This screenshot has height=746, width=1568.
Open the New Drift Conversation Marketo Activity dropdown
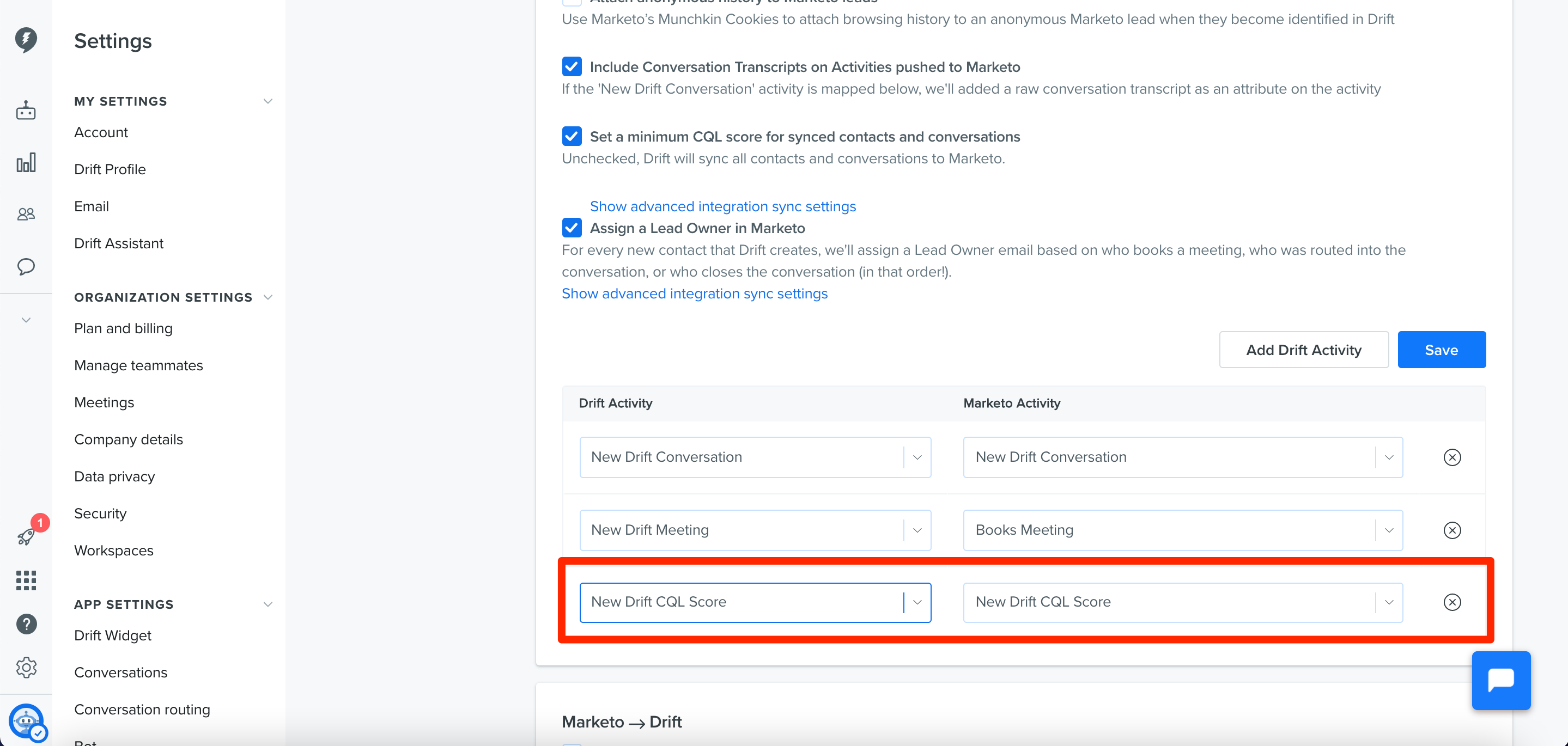pyautogui.click(x=1183, y=457)
